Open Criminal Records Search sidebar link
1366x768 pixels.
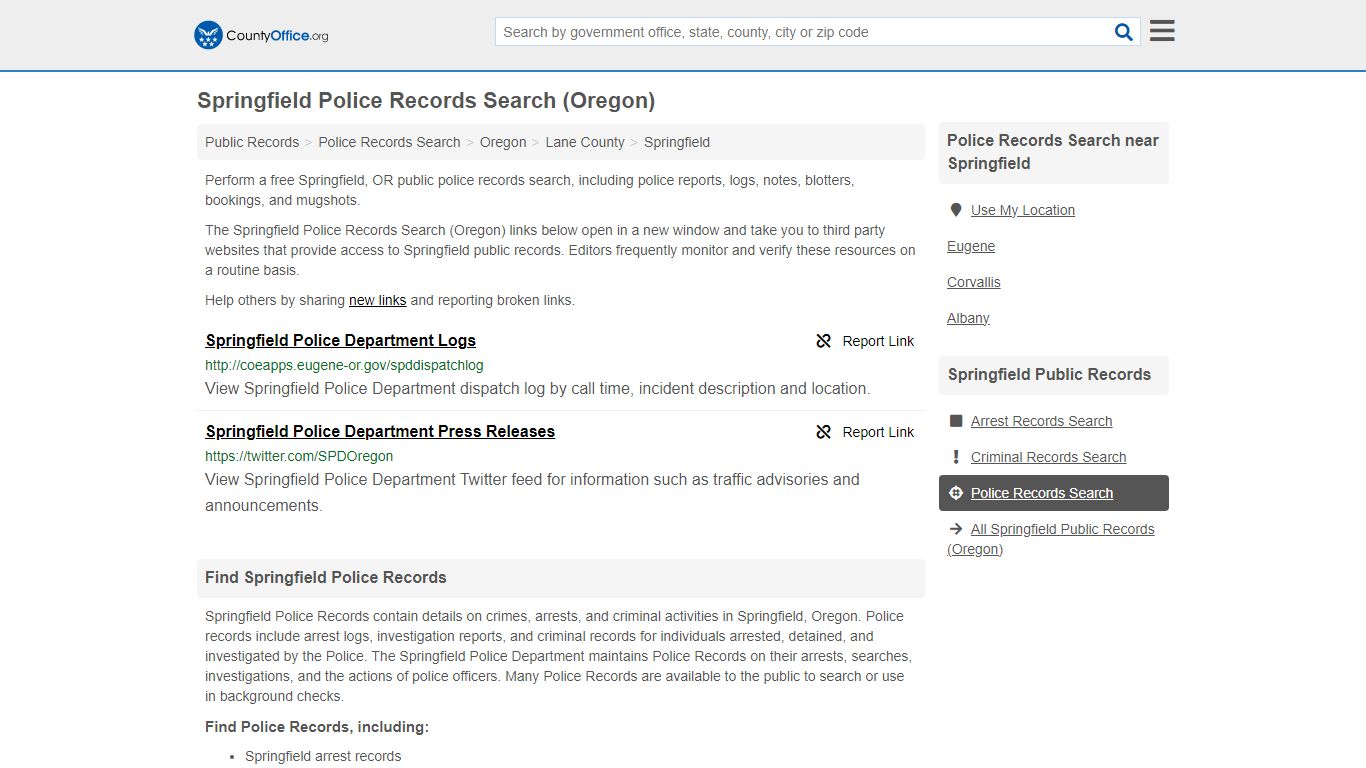point(1048,457)
